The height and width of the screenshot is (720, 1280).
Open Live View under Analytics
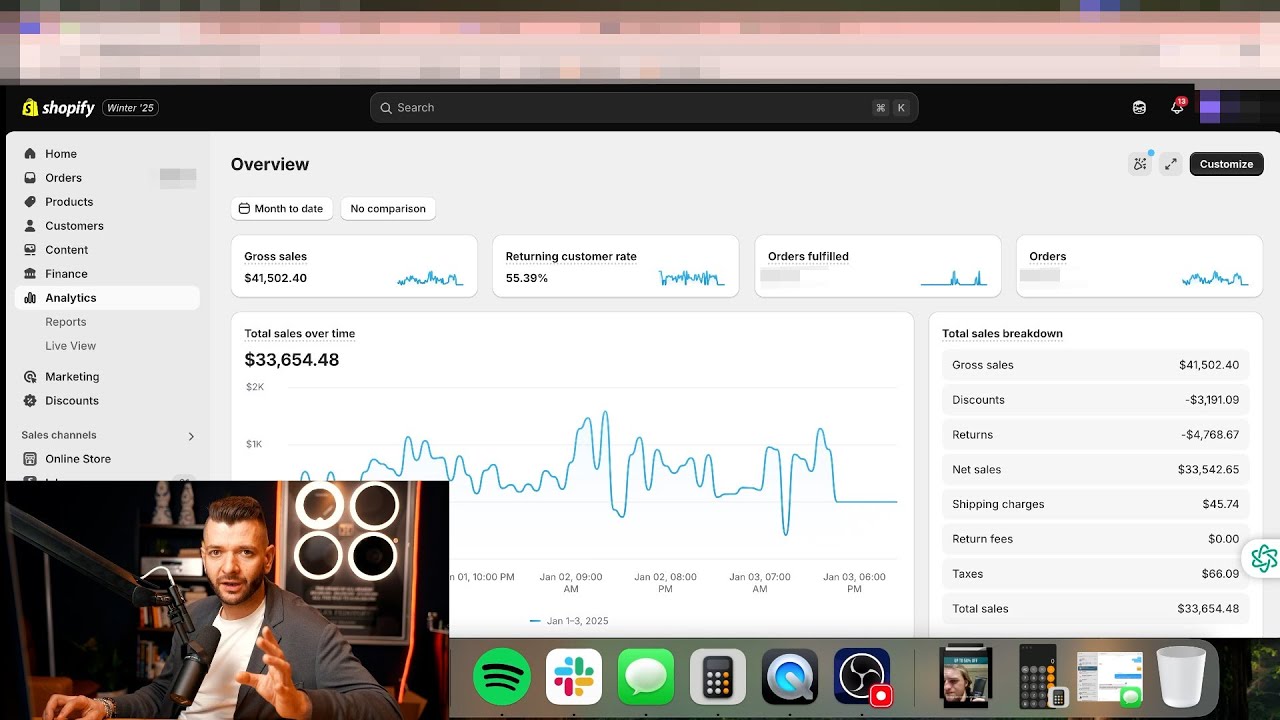(71, 346)
